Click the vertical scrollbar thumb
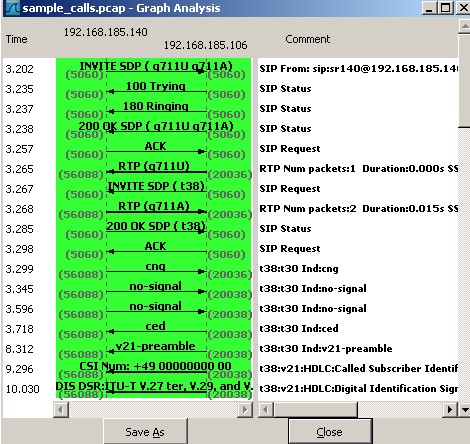Image resolution: width=470 pixels, height=444 pixels. tap(464, 80)
